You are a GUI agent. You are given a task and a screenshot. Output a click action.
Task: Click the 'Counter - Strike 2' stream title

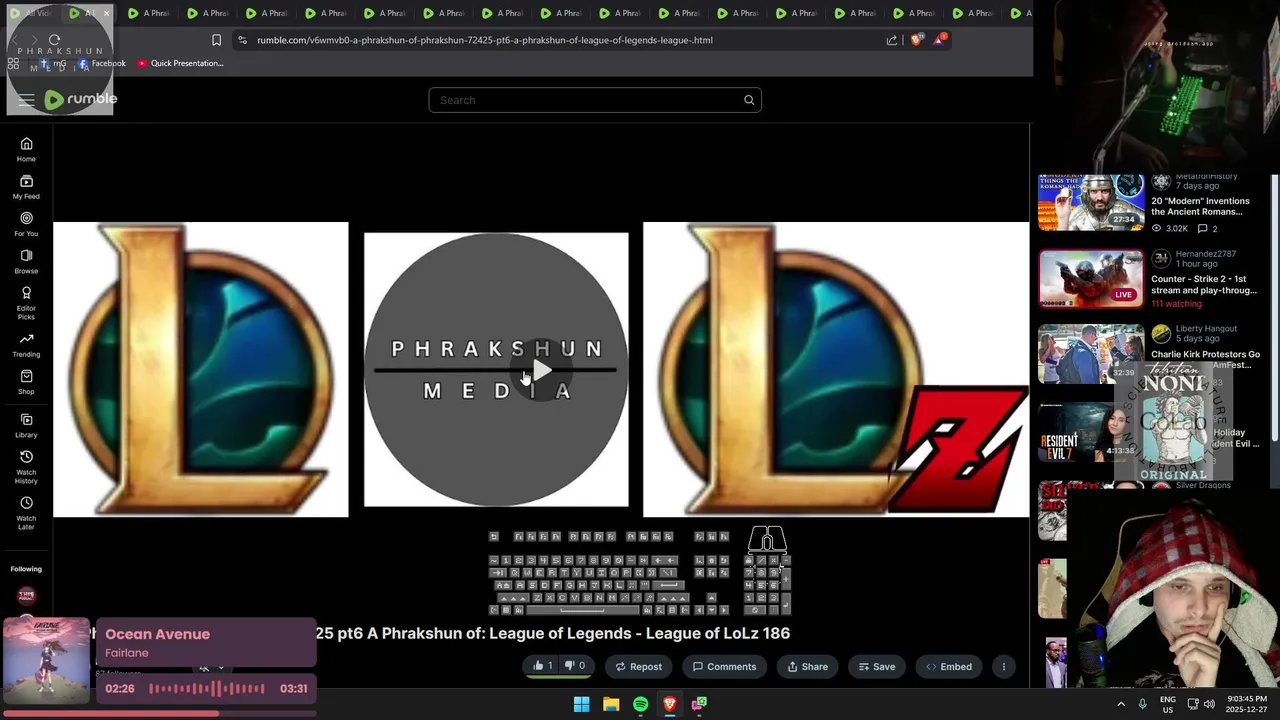coord(1204,284)
